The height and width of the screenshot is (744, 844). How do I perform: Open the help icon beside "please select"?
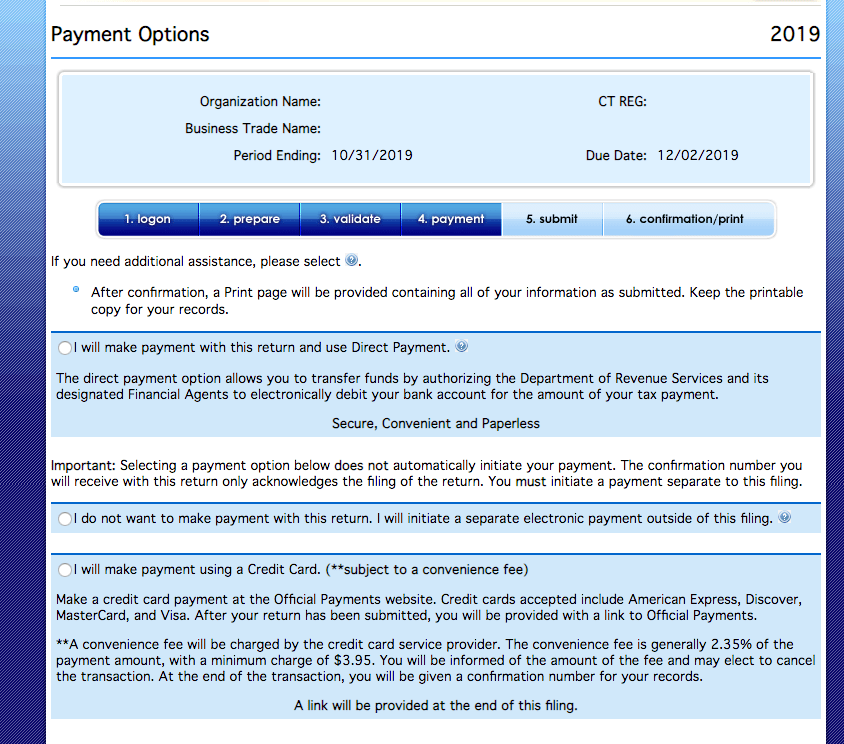pos(353,260)
